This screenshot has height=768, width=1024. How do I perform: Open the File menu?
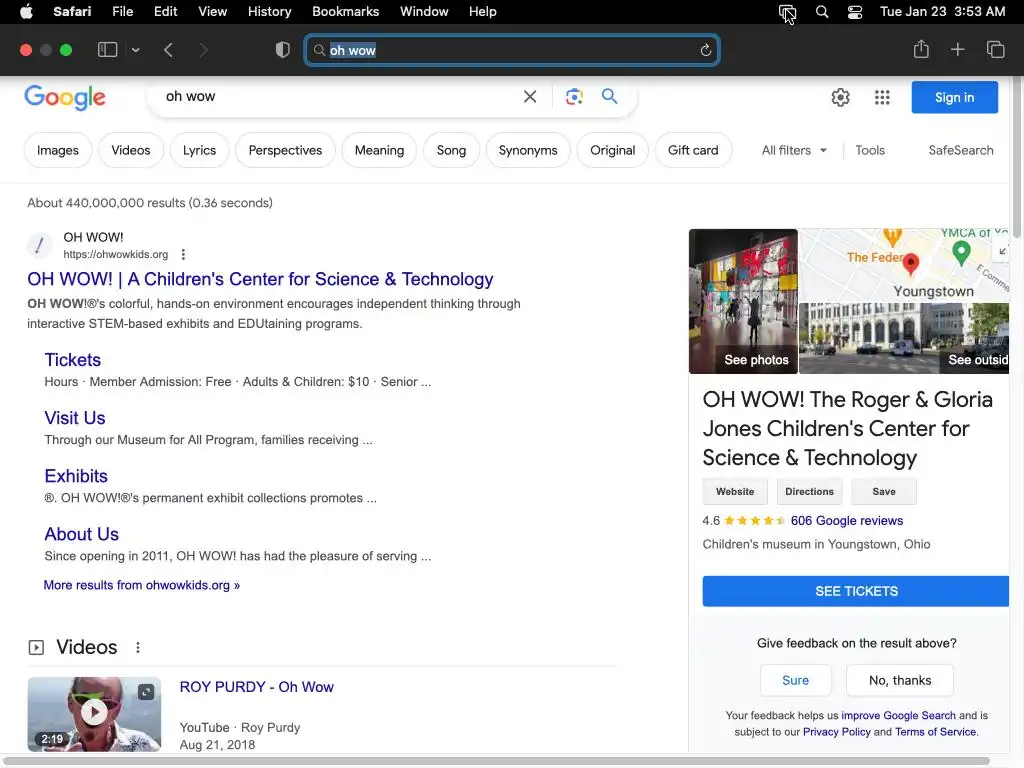point(122,12)
